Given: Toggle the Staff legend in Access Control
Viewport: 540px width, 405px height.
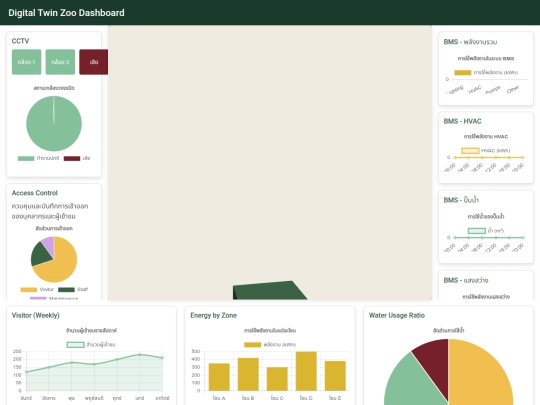Looking at the screenshot, I should 73,290.
